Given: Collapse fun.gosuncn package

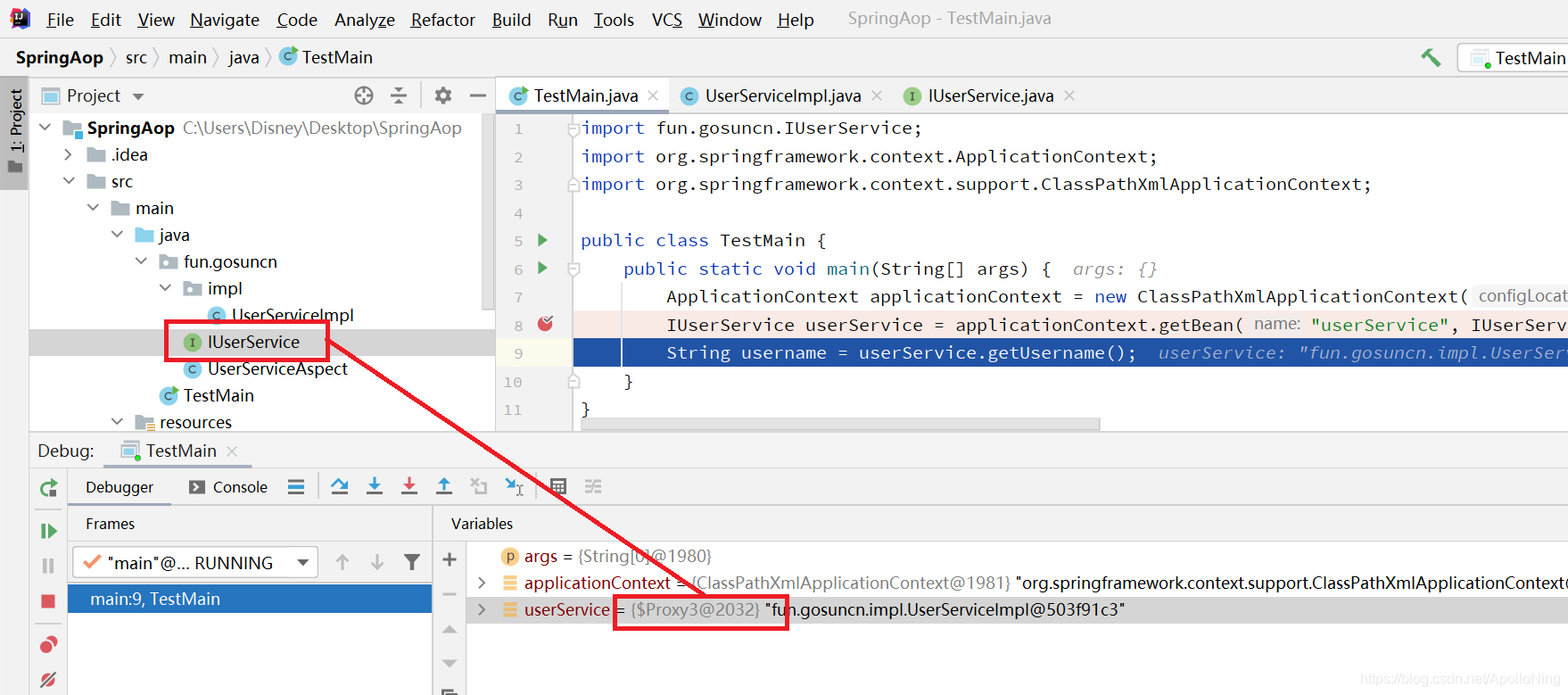Looking at the screenshot, I should pos(141,261).
